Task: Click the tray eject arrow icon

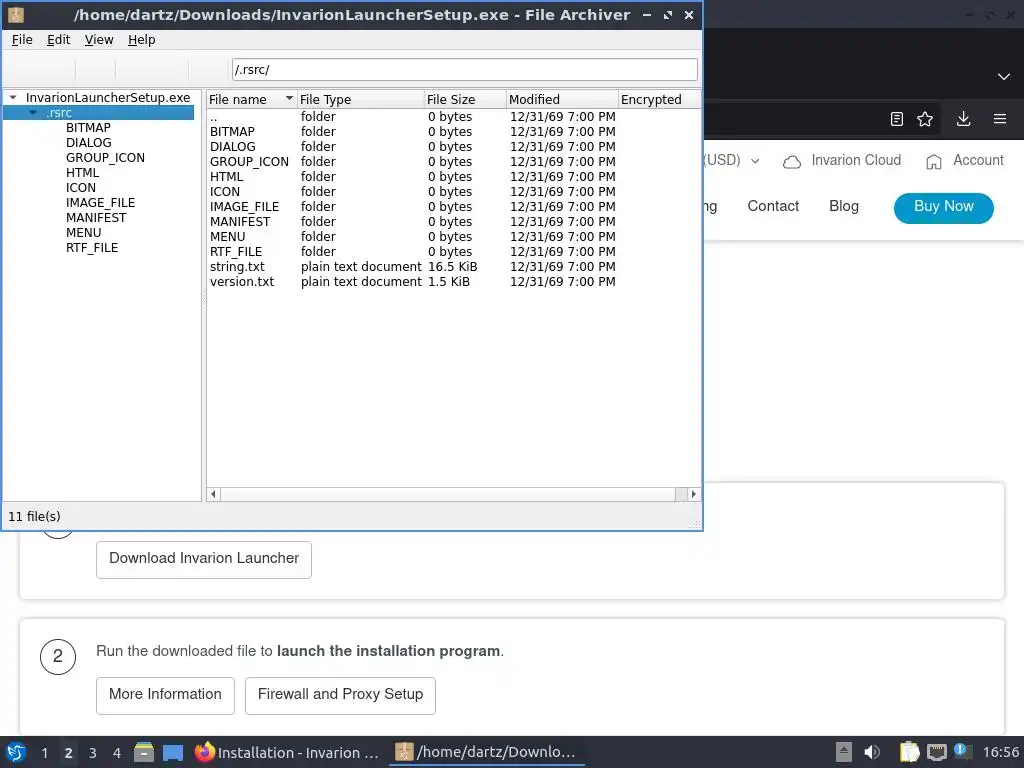Action: point(844,752)
